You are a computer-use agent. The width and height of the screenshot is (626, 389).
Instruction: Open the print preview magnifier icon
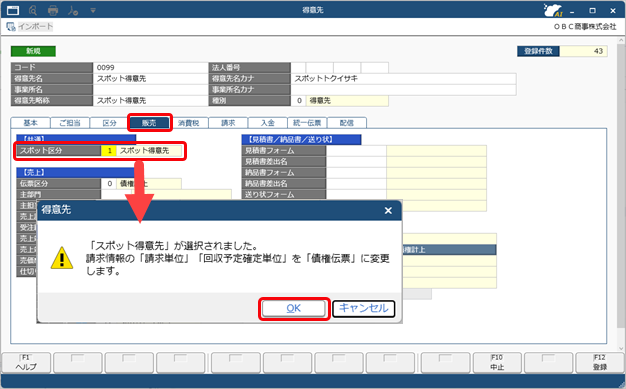(33, 10)
